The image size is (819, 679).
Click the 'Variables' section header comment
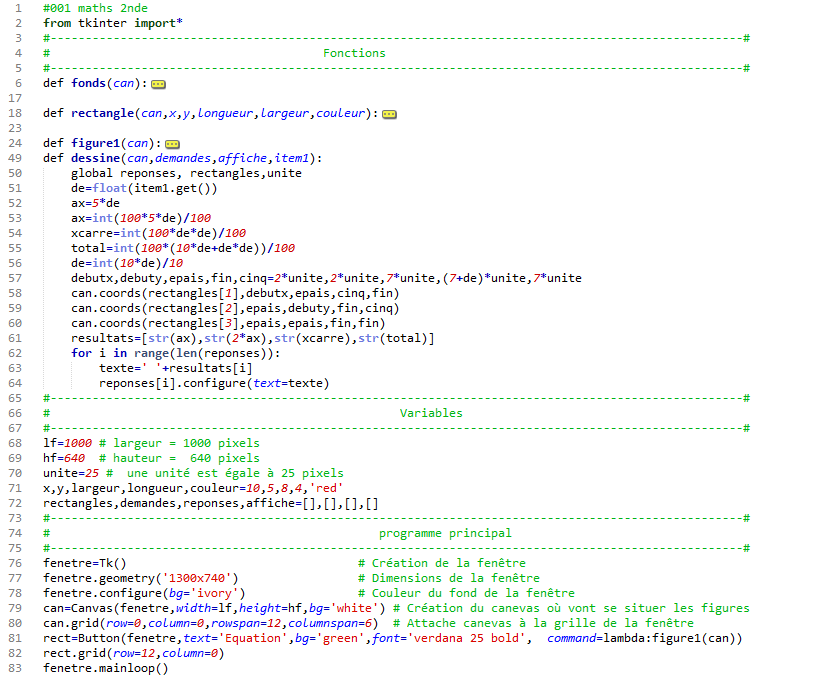431,413
